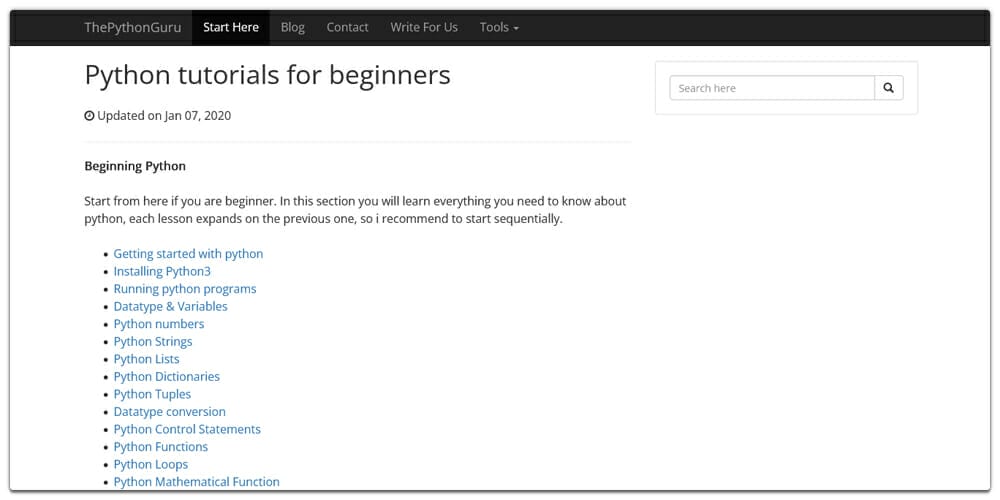Select Write For Us in navbar

pyautogui.click(x=424, y=27)
